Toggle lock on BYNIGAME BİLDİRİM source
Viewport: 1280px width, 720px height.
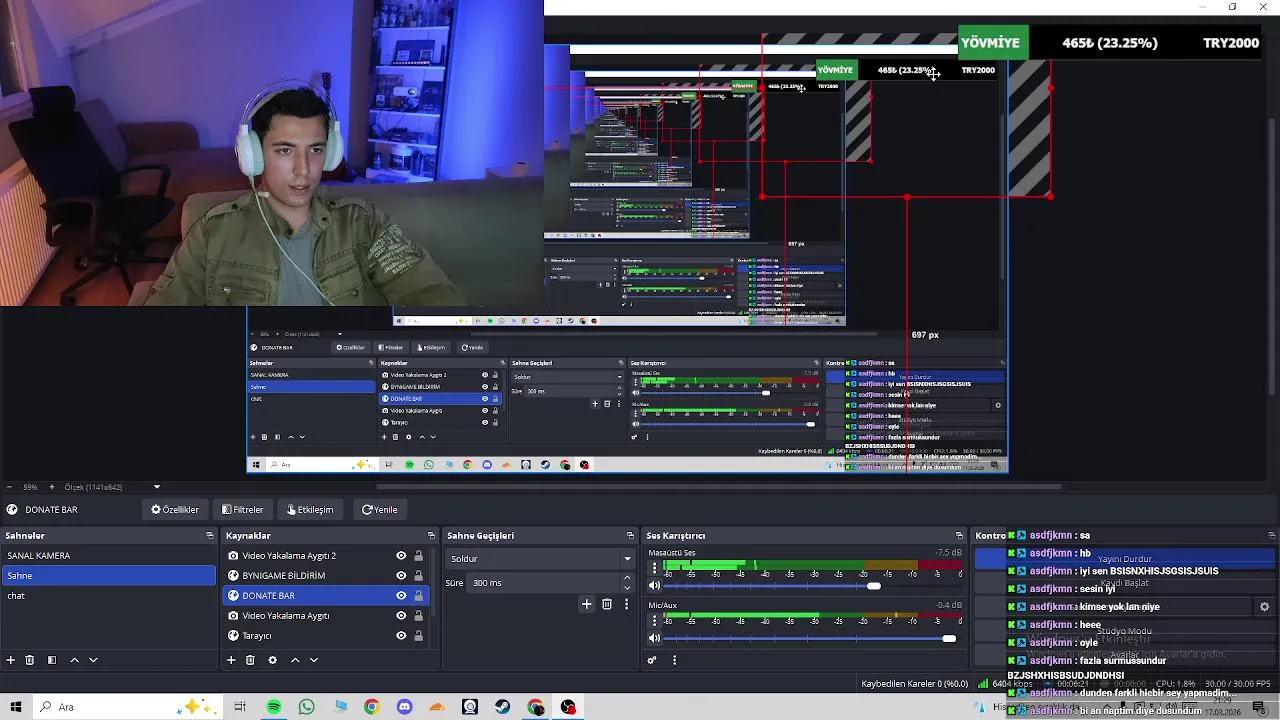coord(419,575)
